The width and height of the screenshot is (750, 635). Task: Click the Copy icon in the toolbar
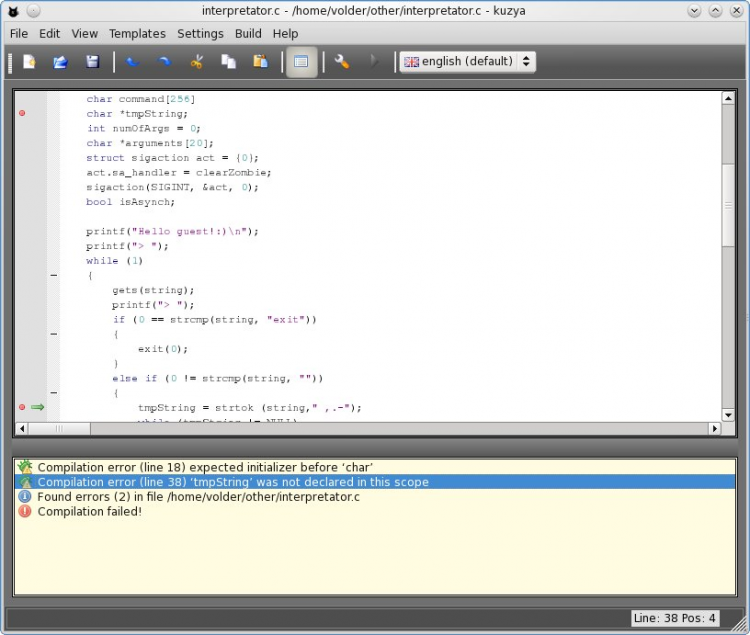coord(228,62)
